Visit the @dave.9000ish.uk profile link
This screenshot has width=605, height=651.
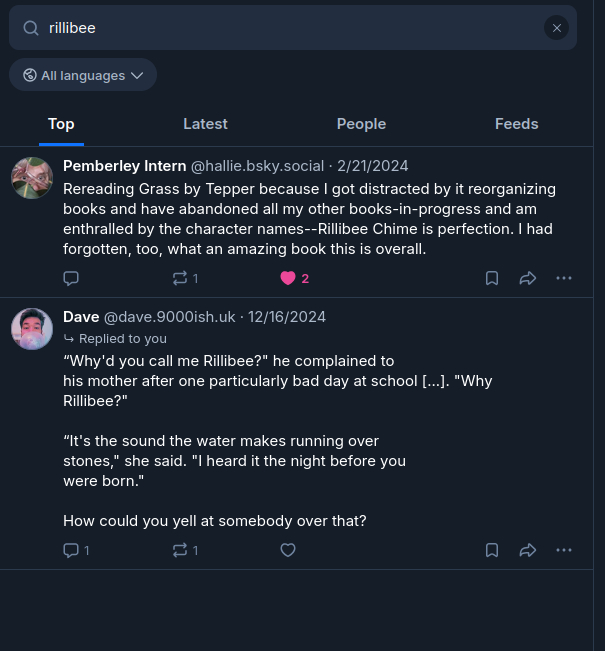click(170, 317)
